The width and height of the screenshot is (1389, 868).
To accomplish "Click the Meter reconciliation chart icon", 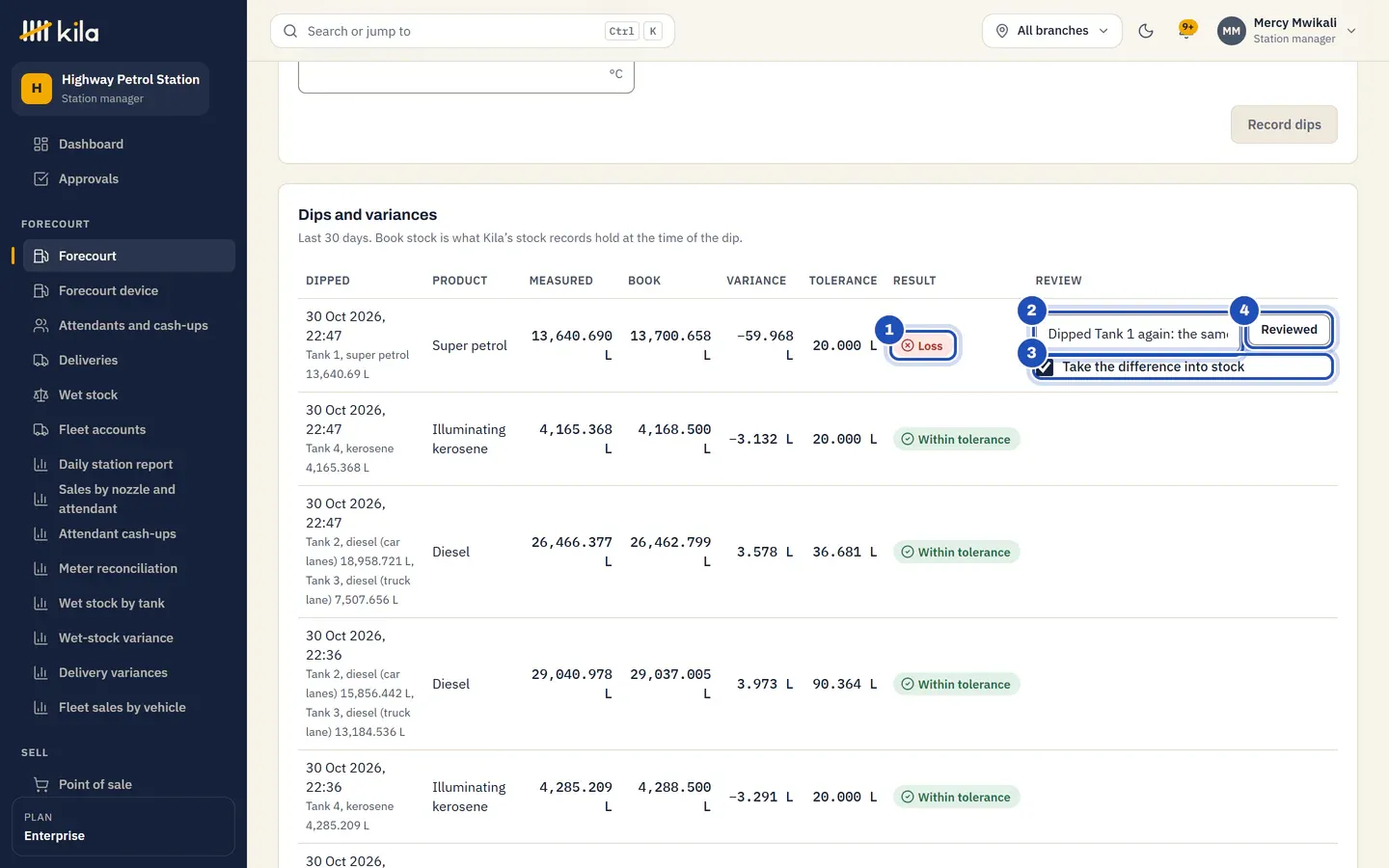I will pos(41,569).
